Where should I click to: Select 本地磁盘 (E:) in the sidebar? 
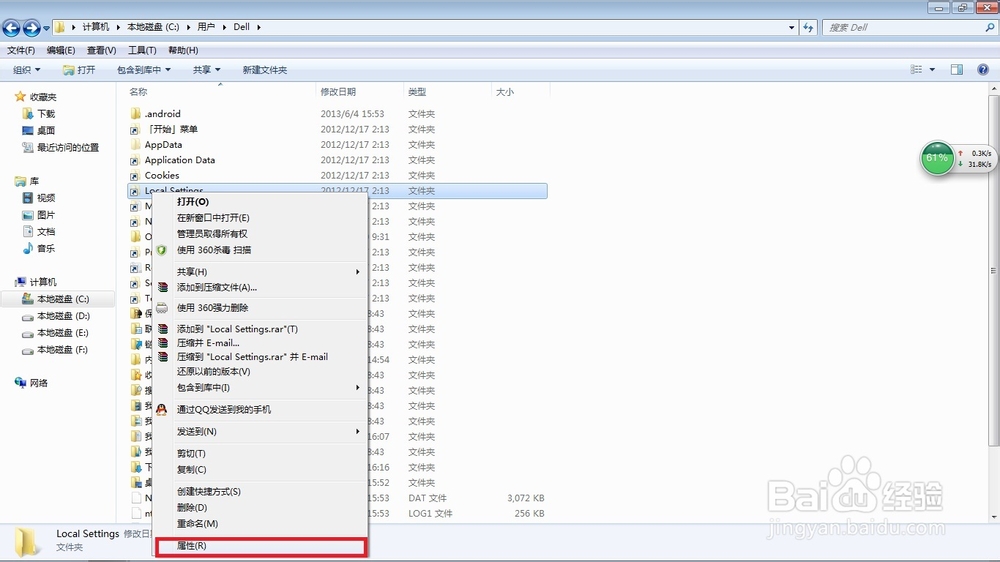point(55,332)
